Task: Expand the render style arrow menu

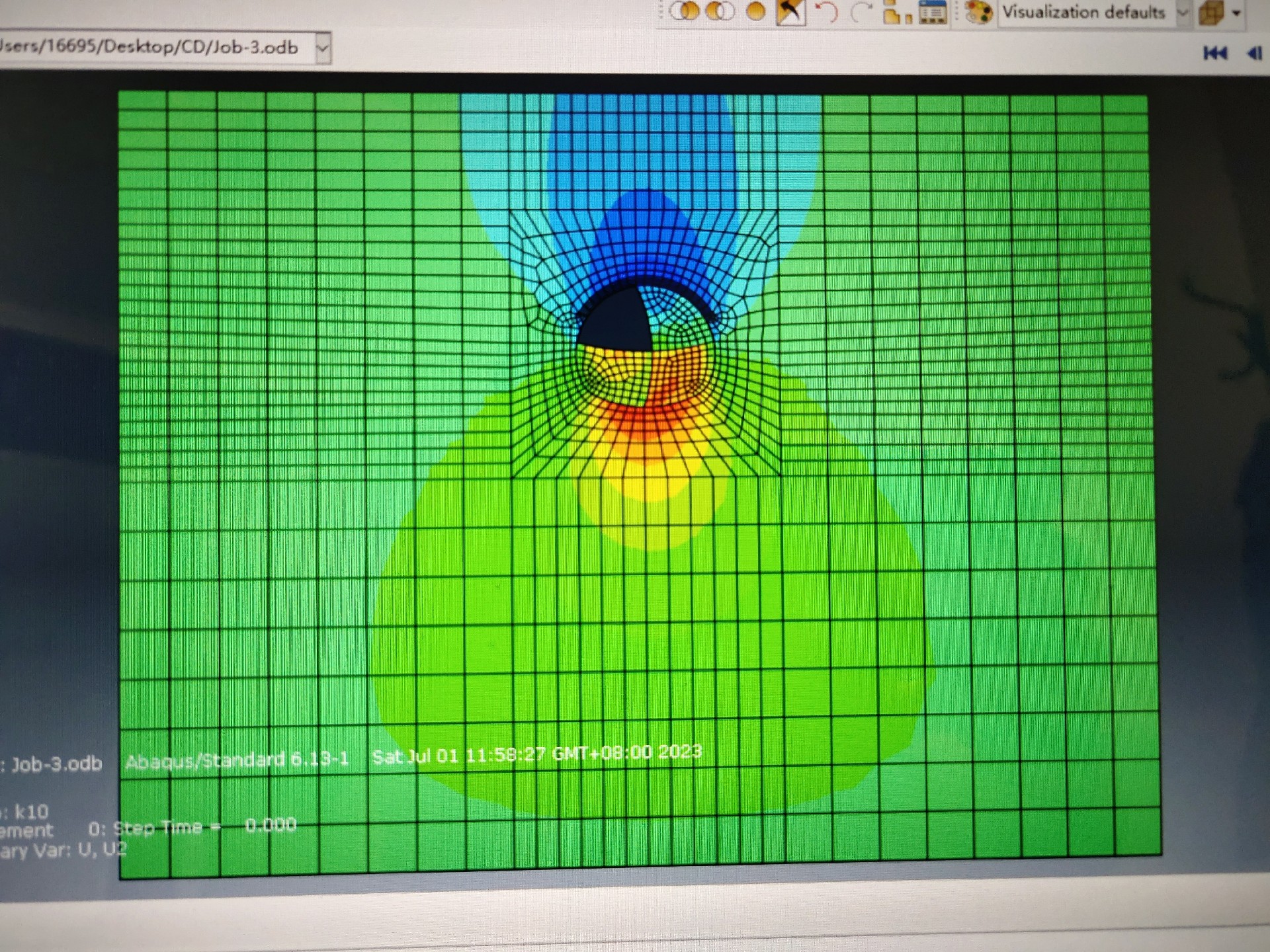Action: [1236, 13]
